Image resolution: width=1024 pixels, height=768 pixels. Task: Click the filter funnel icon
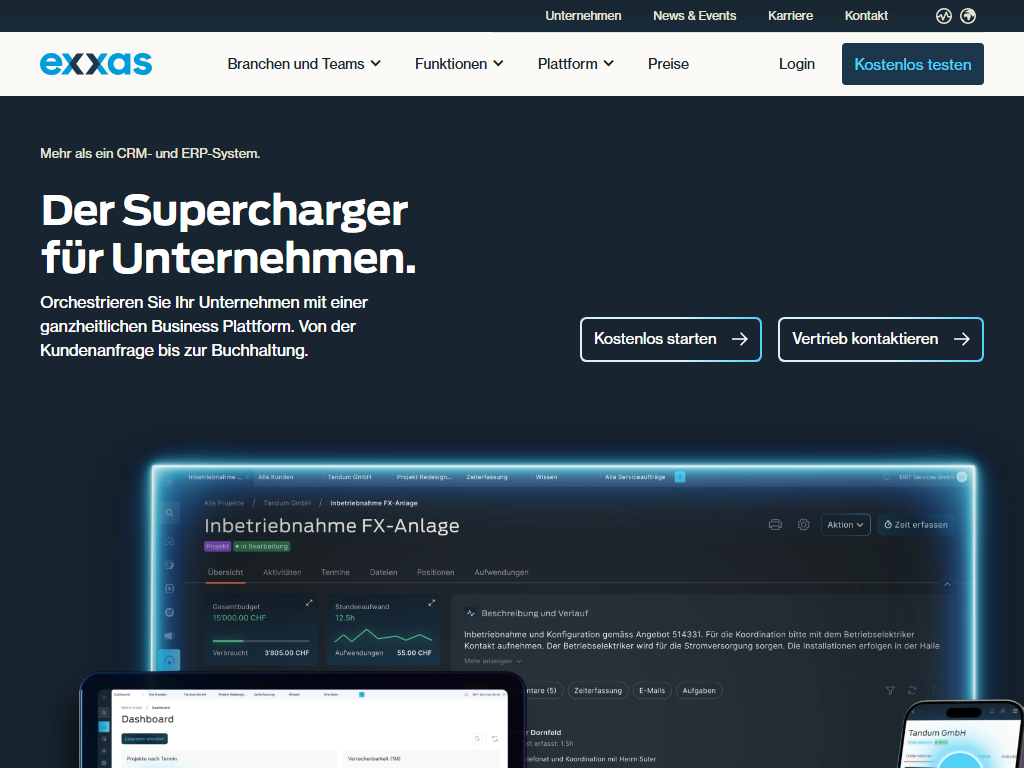889,690
